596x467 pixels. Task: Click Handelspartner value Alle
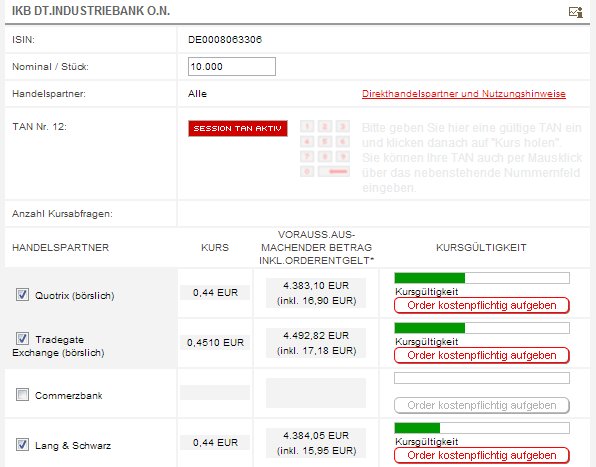click(x=197, y=93)
